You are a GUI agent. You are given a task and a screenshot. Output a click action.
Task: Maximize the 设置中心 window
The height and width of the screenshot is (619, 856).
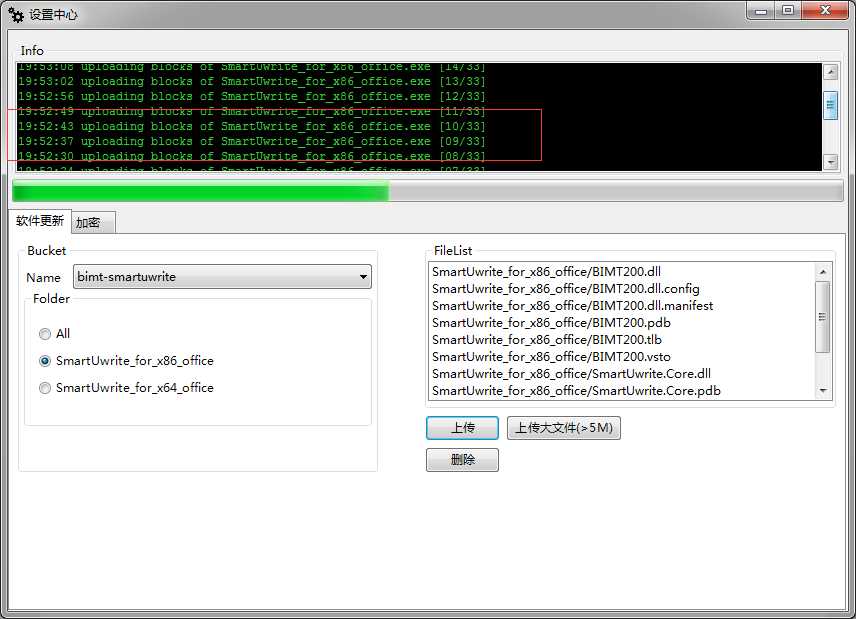pos(788,10)
